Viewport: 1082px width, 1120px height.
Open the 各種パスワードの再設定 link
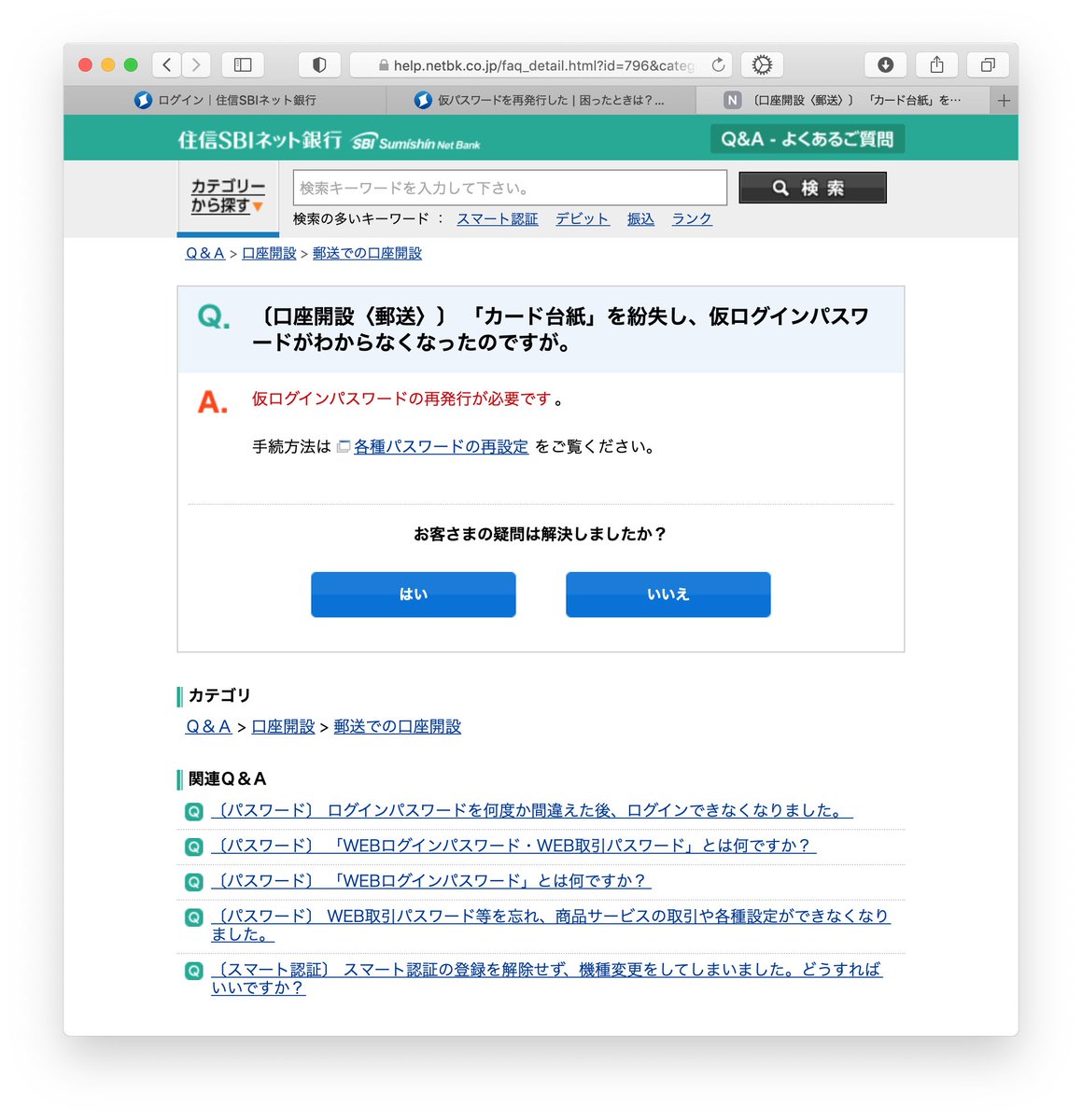(440, 446)
